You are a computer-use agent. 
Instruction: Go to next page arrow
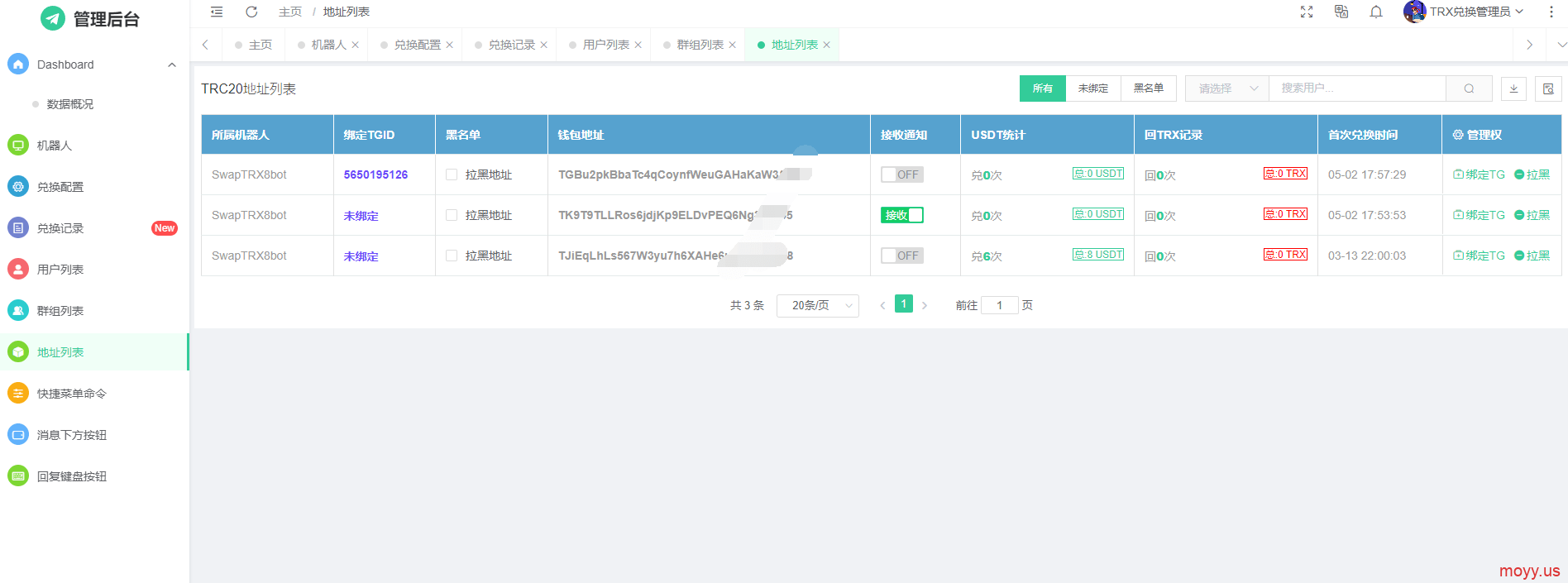click(925, 305)
